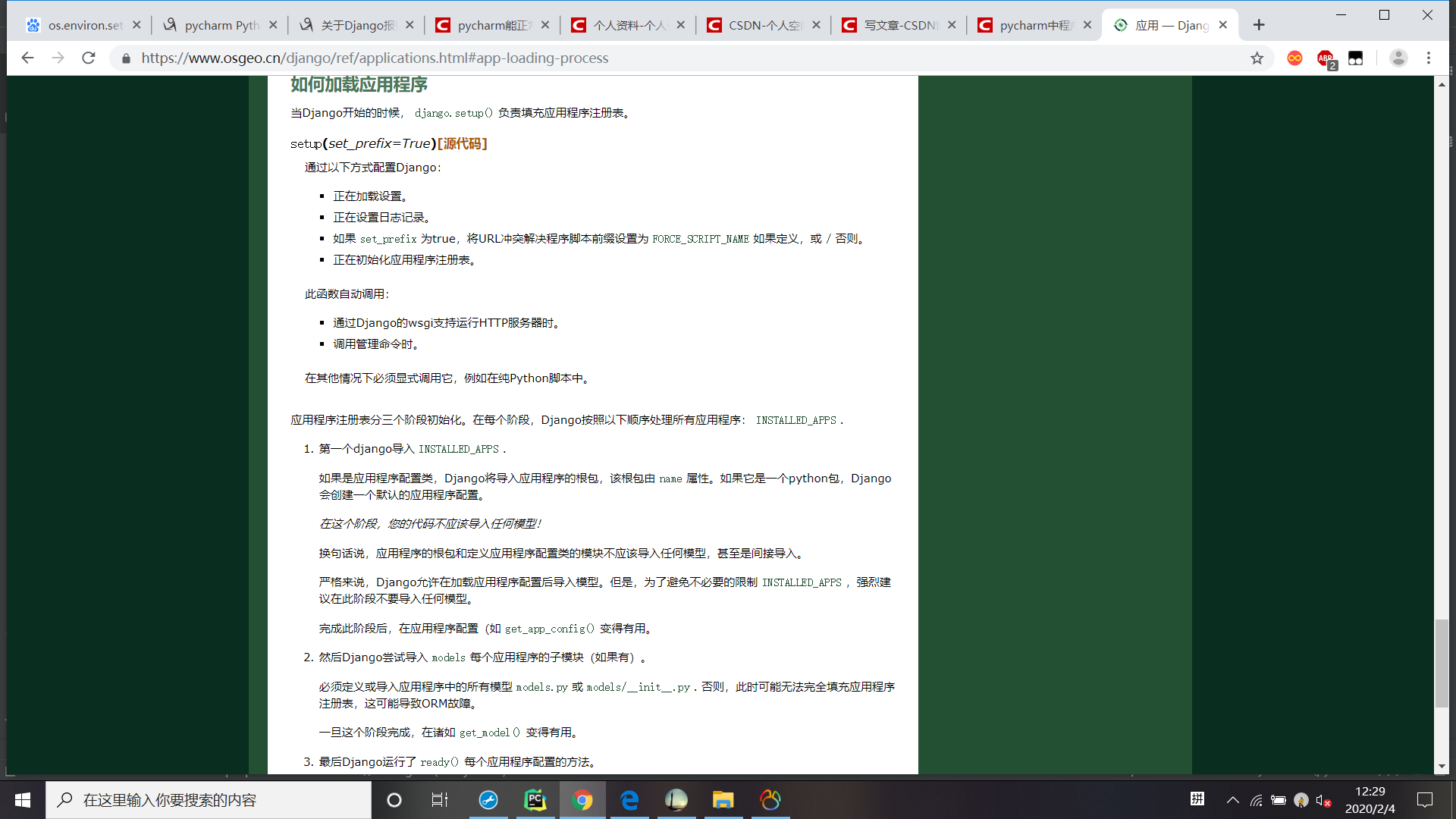
Task: Open Chrome profile avatar menu
Action: pos(1398,58)
